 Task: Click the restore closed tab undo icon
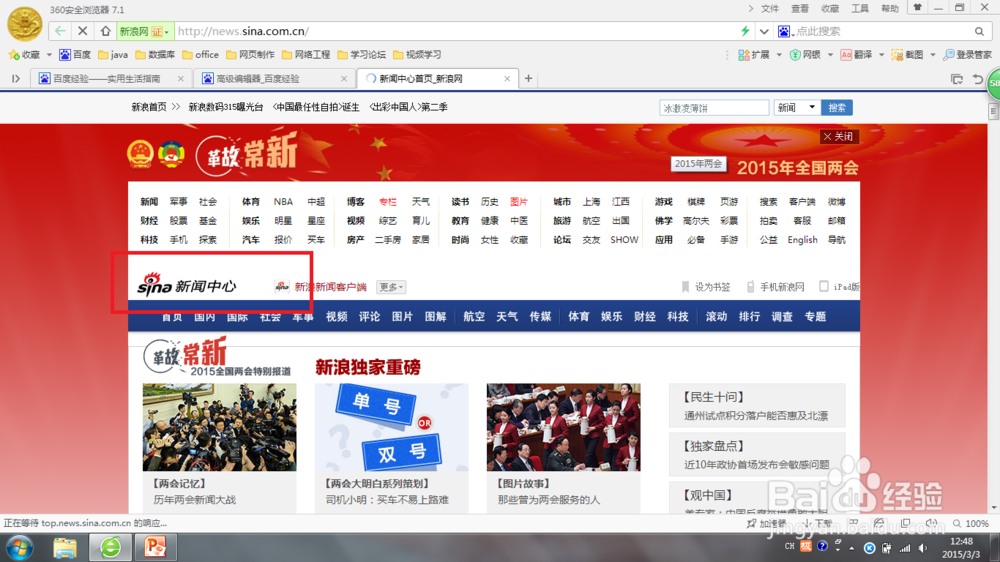977,79
